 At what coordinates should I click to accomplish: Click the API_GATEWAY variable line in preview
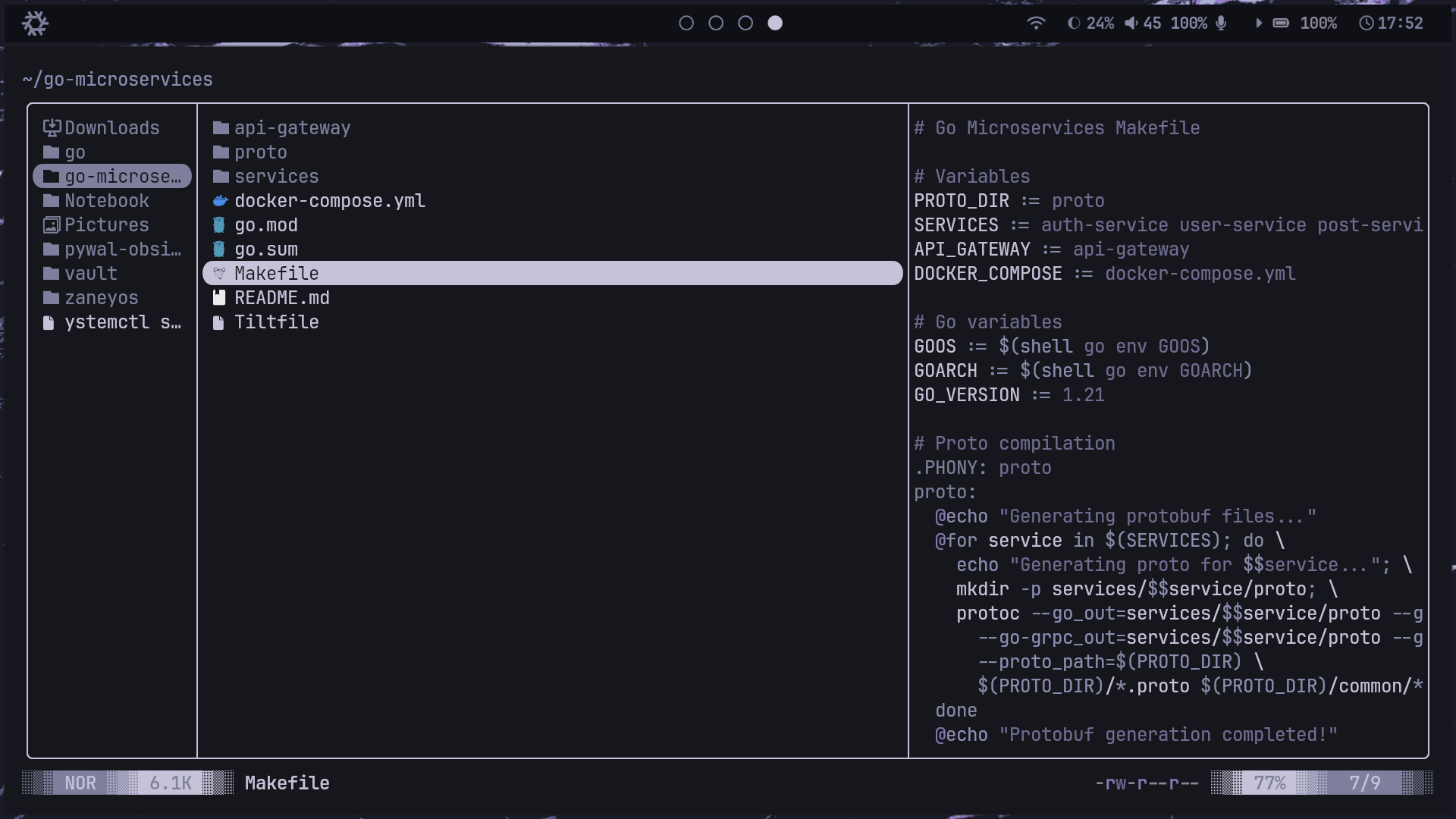point(1052,249)
